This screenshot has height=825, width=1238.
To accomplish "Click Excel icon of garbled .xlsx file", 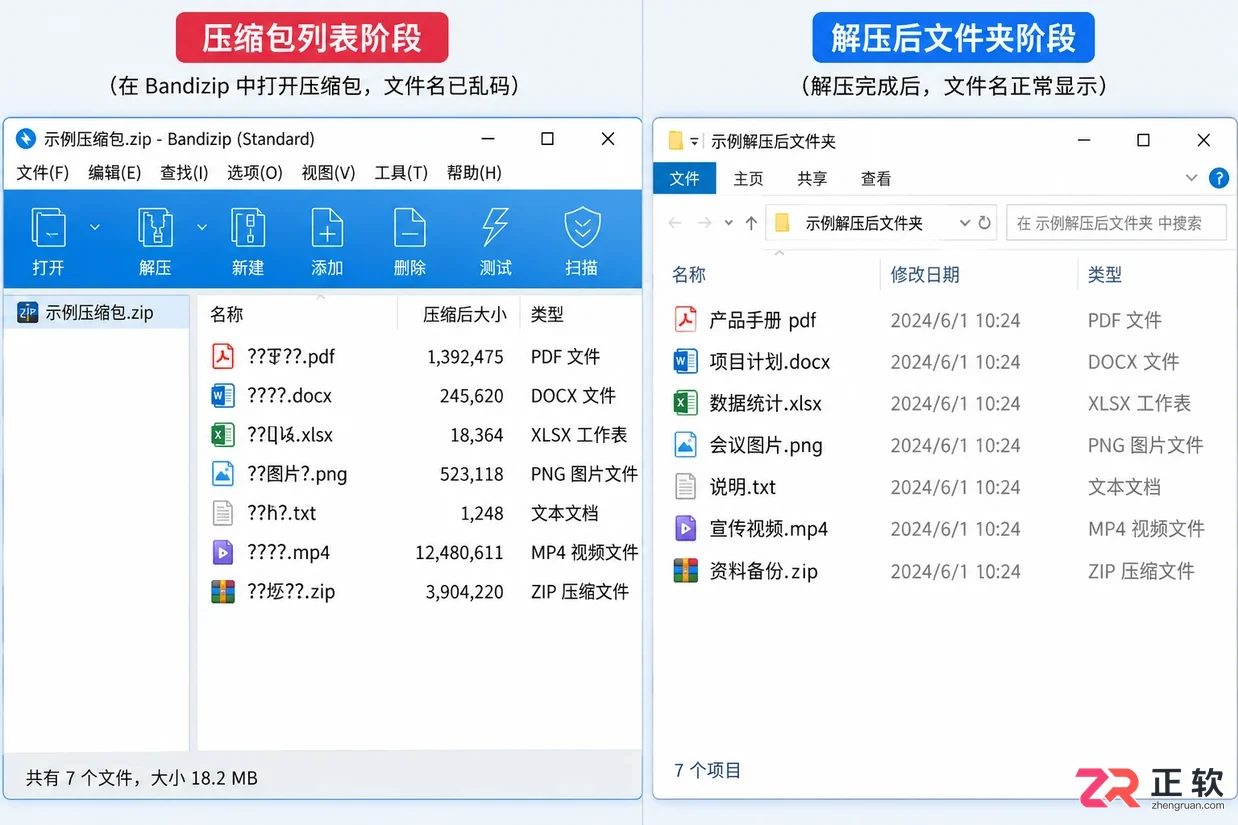I will [223, 435].
